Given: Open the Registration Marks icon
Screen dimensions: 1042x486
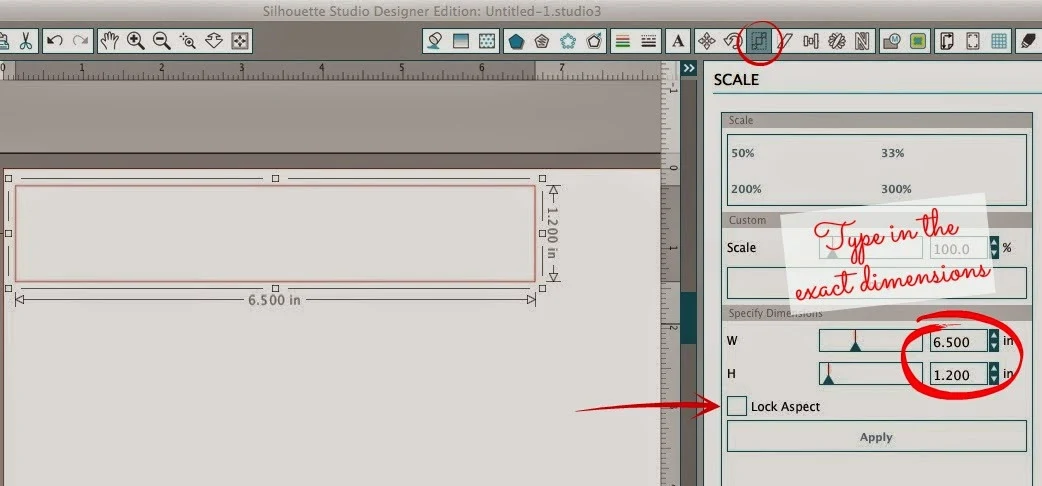Looking at the screenshot, I should click(x=972, y=41).
